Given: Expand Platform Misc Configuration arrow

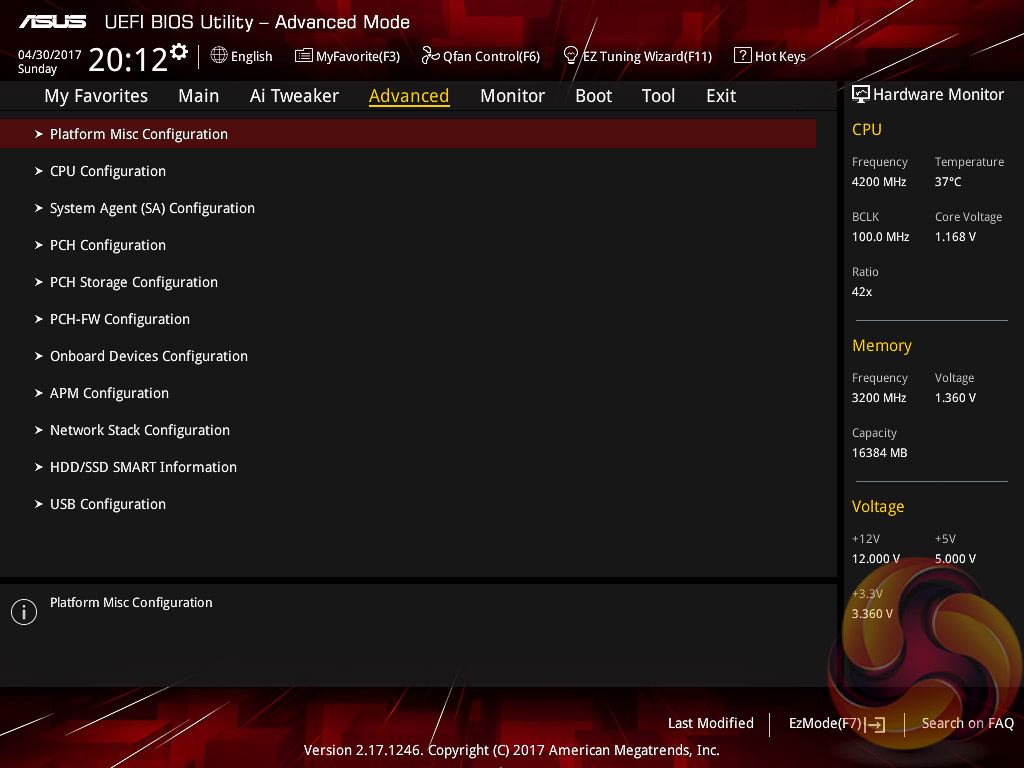Looking at the screenshot, I should 39,134.
